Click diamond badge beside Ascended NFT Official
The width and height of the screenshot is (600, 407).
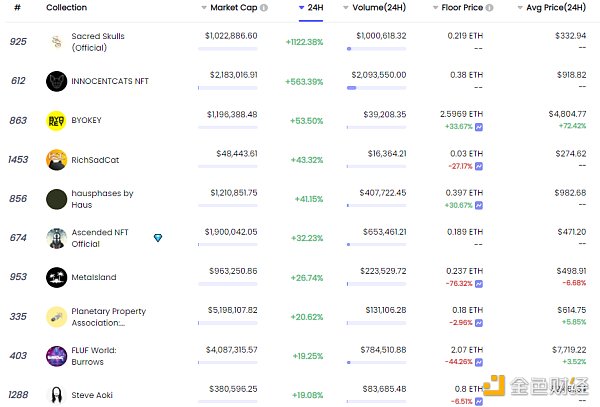tap(157, 237)
